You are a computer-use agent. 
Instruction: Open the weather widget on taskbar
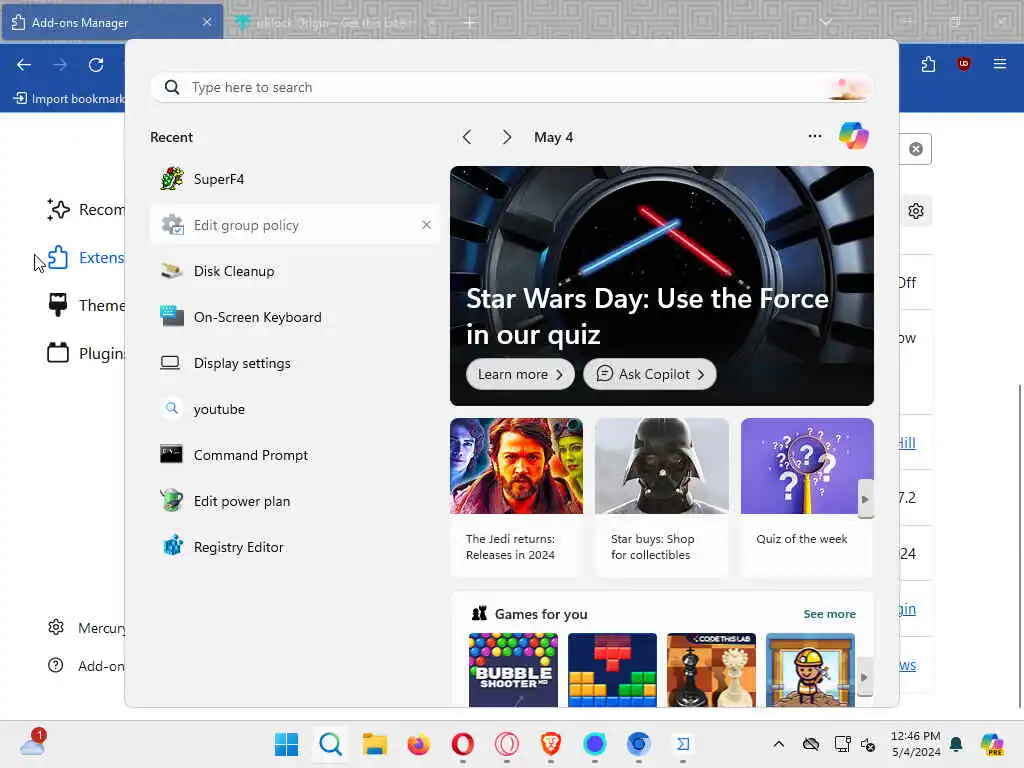tap(33, 743)
